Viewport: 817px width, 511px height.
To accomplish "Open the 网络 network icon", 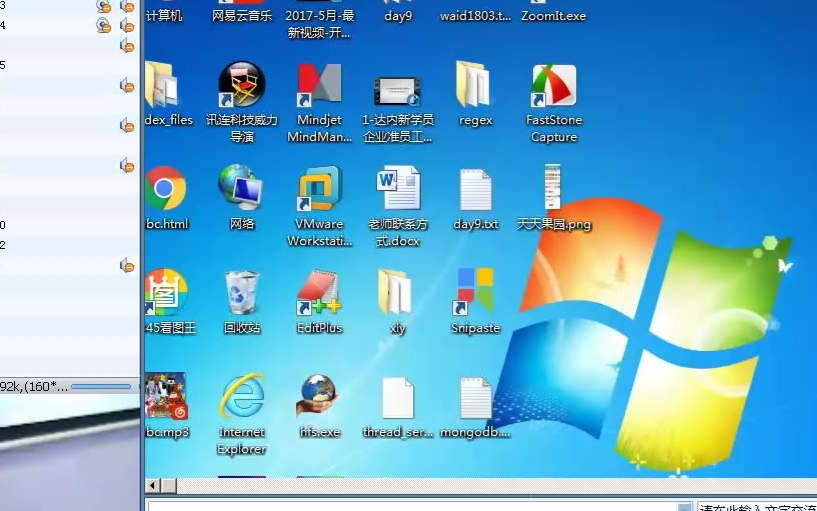I will 241,188.
